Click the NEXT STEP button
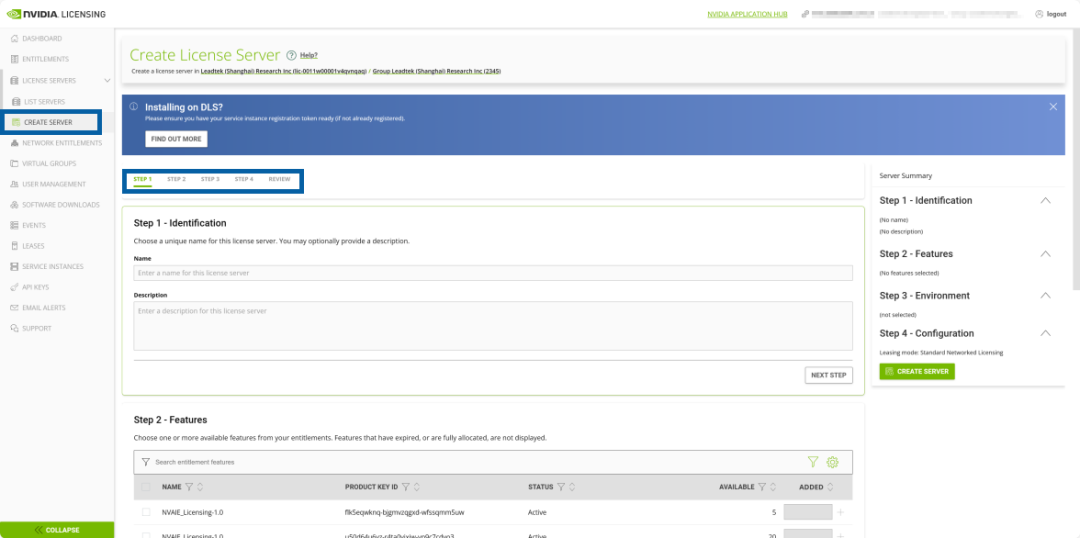Screen dimensions: 1080x538 coord(829,375)
